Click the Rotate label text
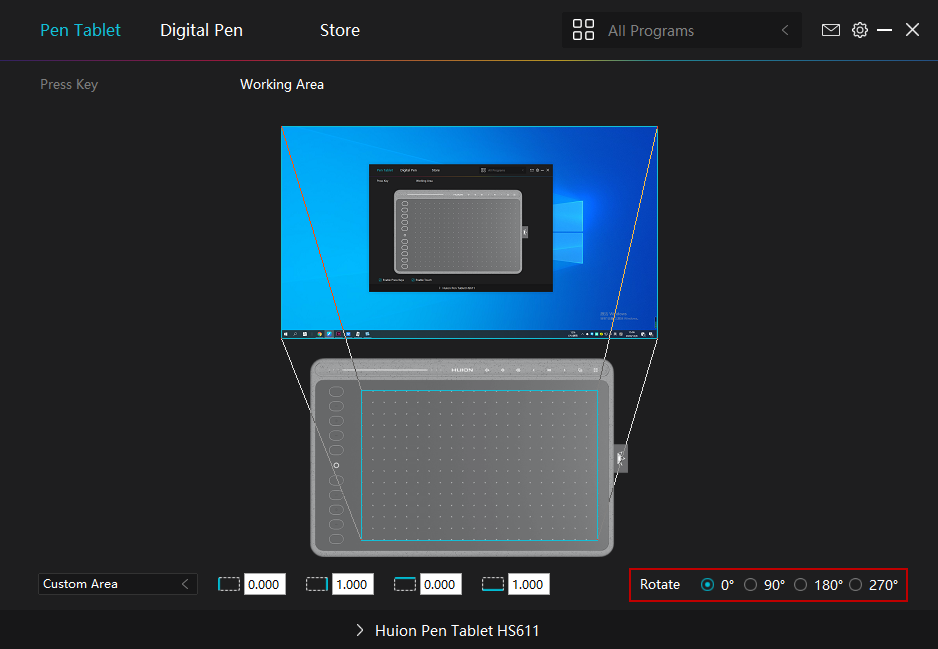 [x=660, y=584]
